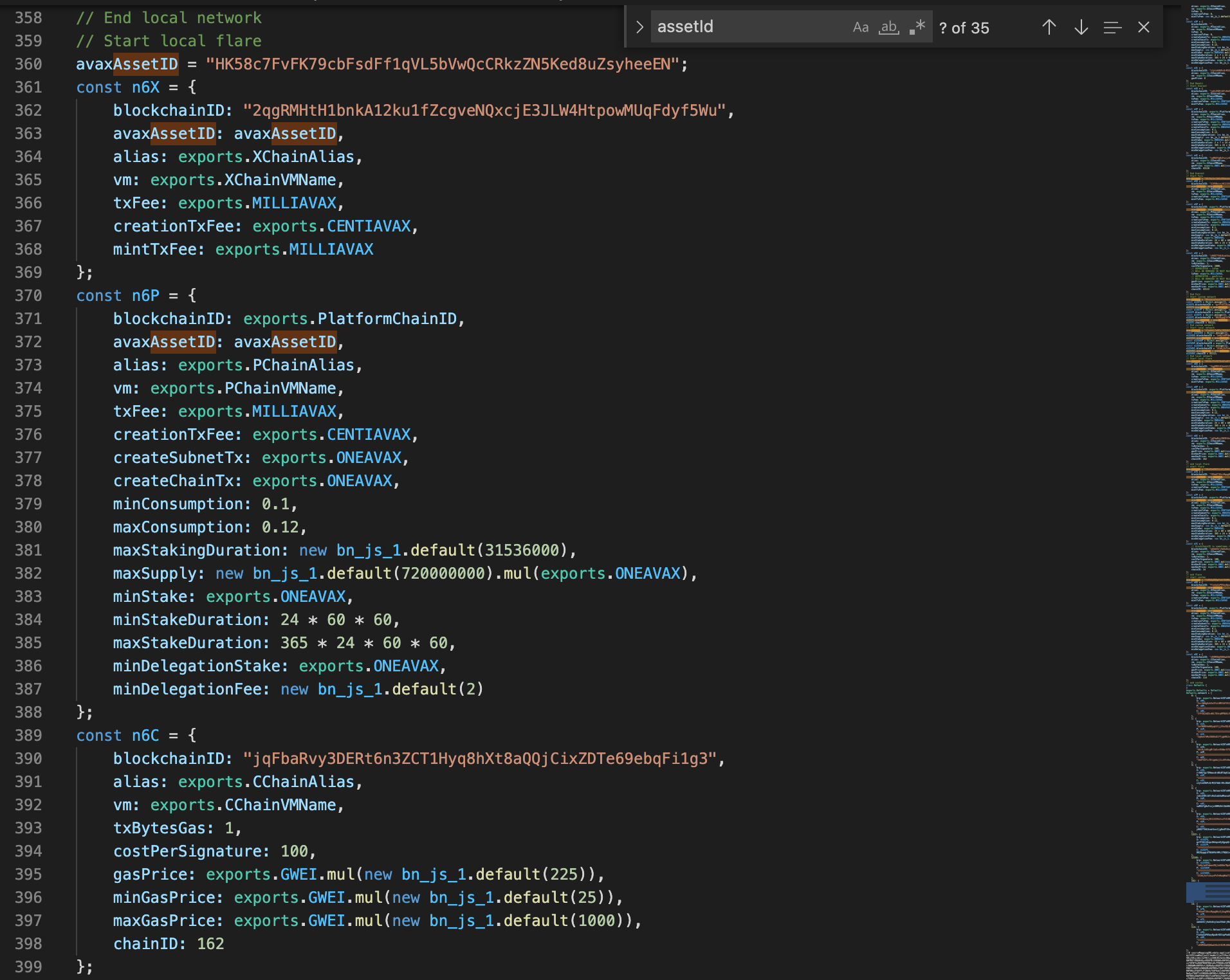Click 'createSubnetTx' property
This screenshot has width=1230, height=980.
click(178, 457)
